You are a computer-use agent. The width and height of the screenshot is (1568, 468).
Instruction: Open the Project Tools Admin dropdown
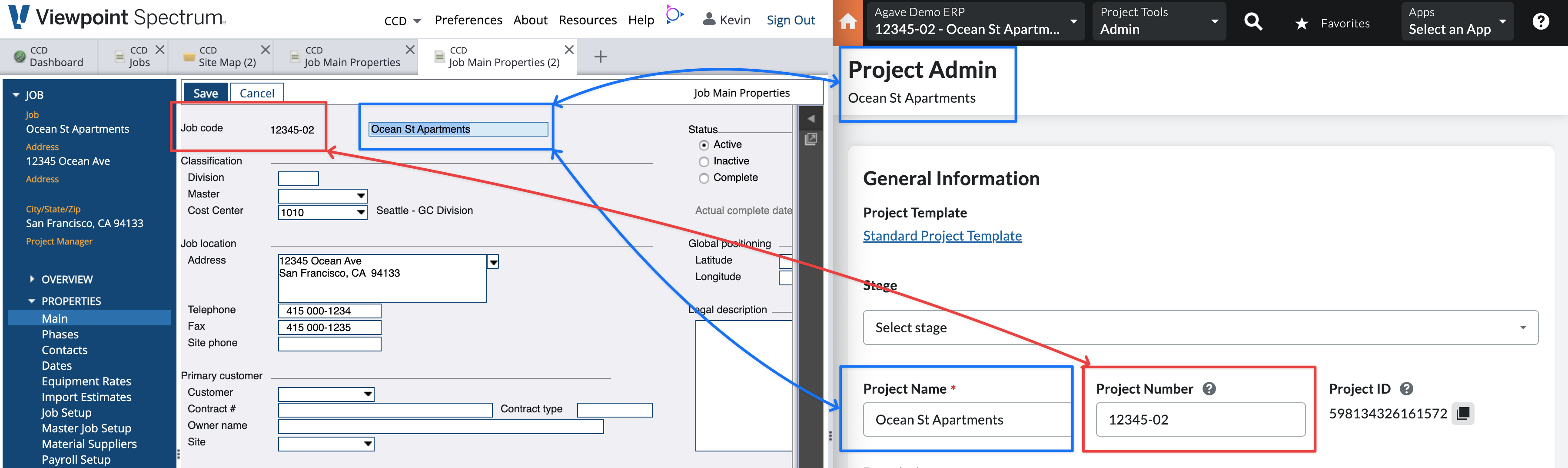pyautogui.click(x=1159, y=21)
